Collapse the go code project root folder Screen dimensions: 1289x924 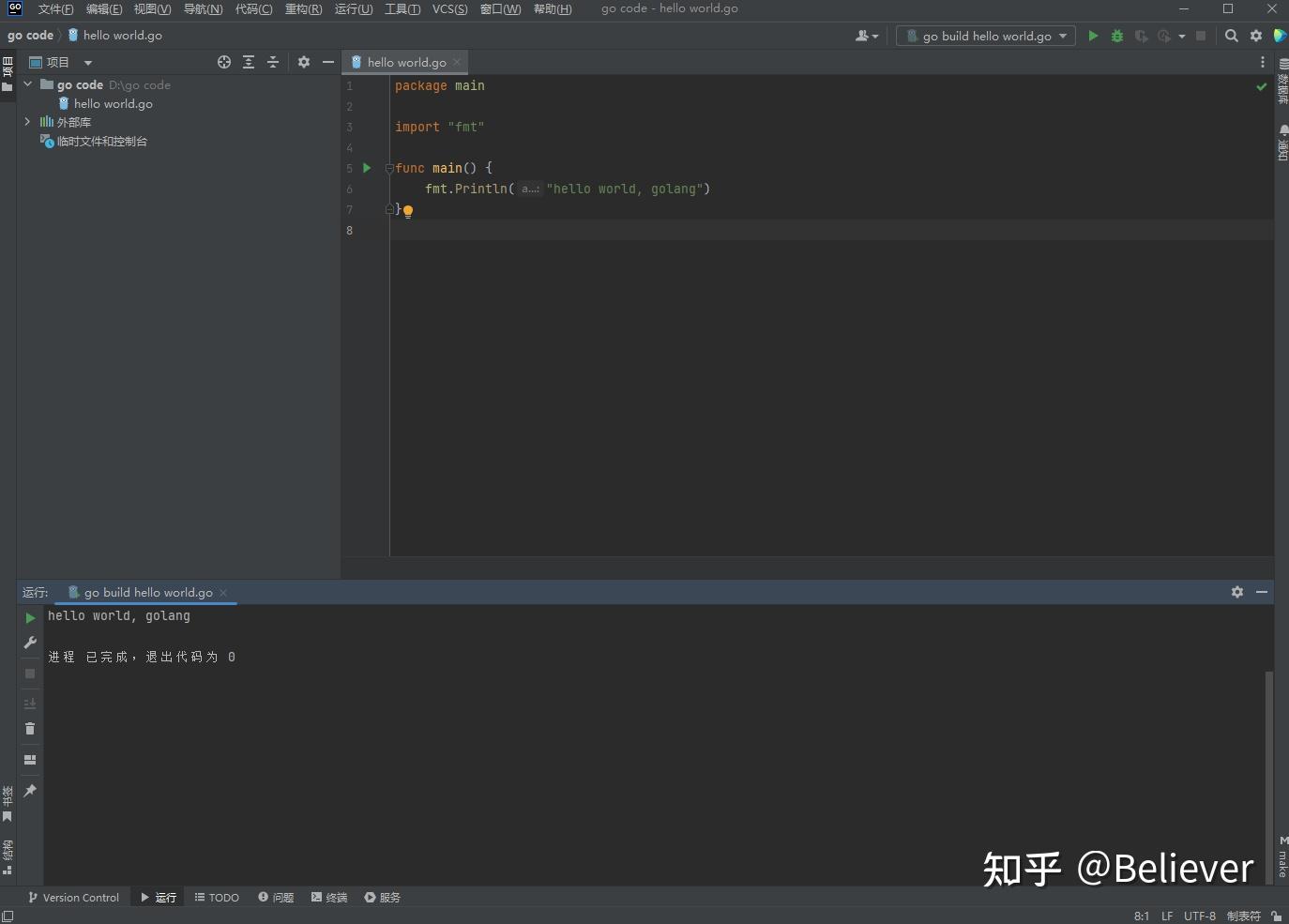point(28,84)
